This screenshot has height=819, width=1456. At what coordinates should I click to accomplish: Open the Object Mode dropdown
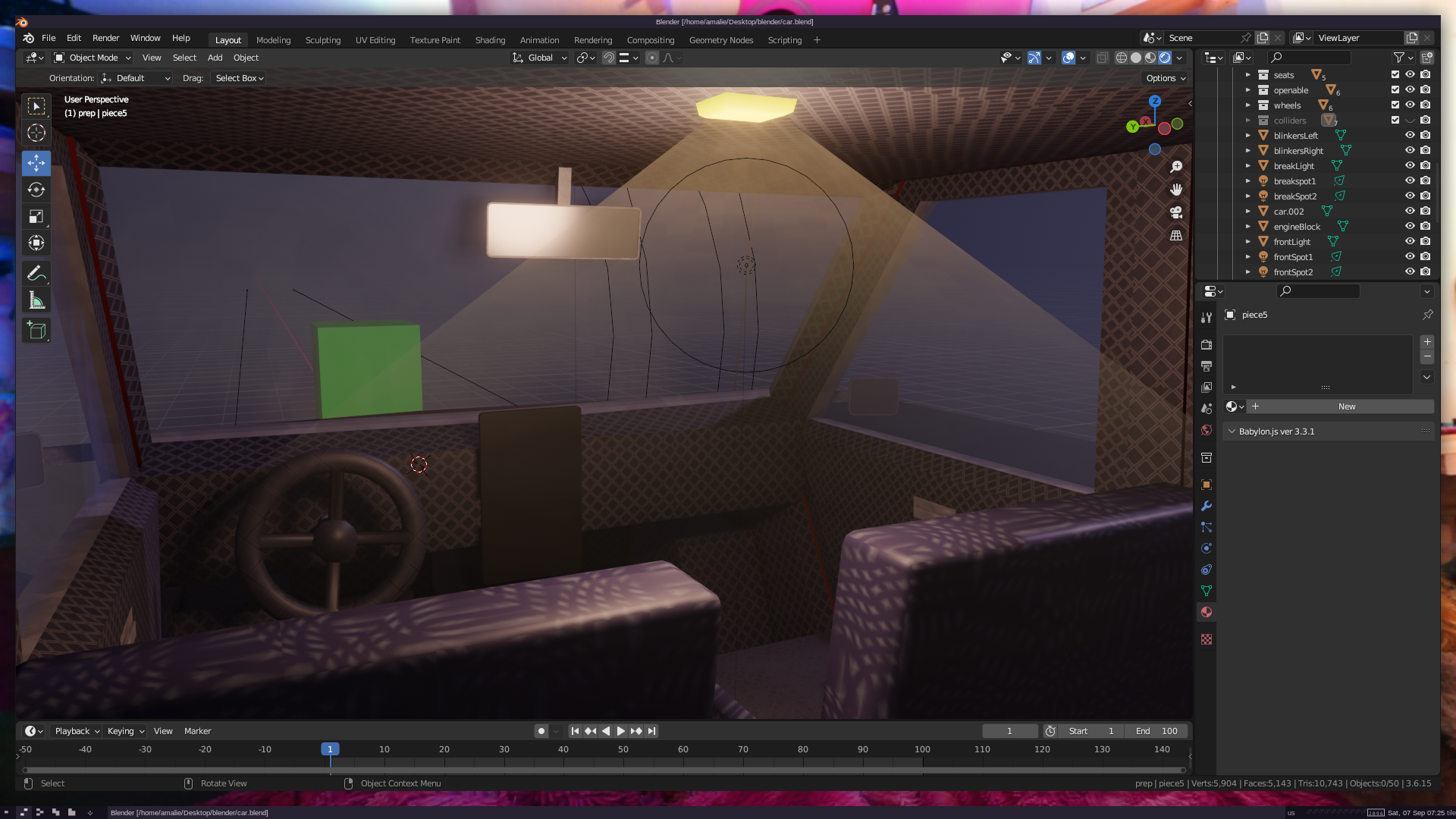point(93,58)
